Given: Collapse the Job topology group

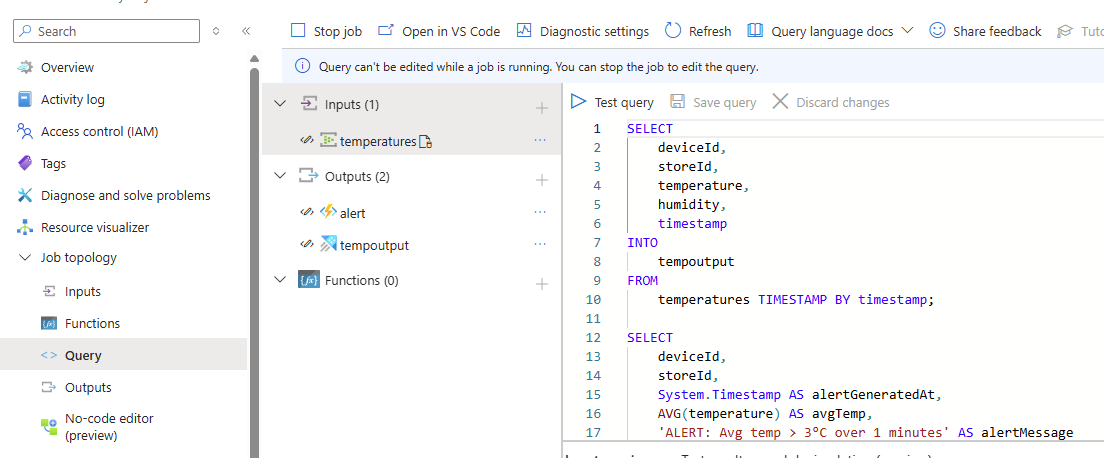Looking at the screenshot, I should [25, 258].
